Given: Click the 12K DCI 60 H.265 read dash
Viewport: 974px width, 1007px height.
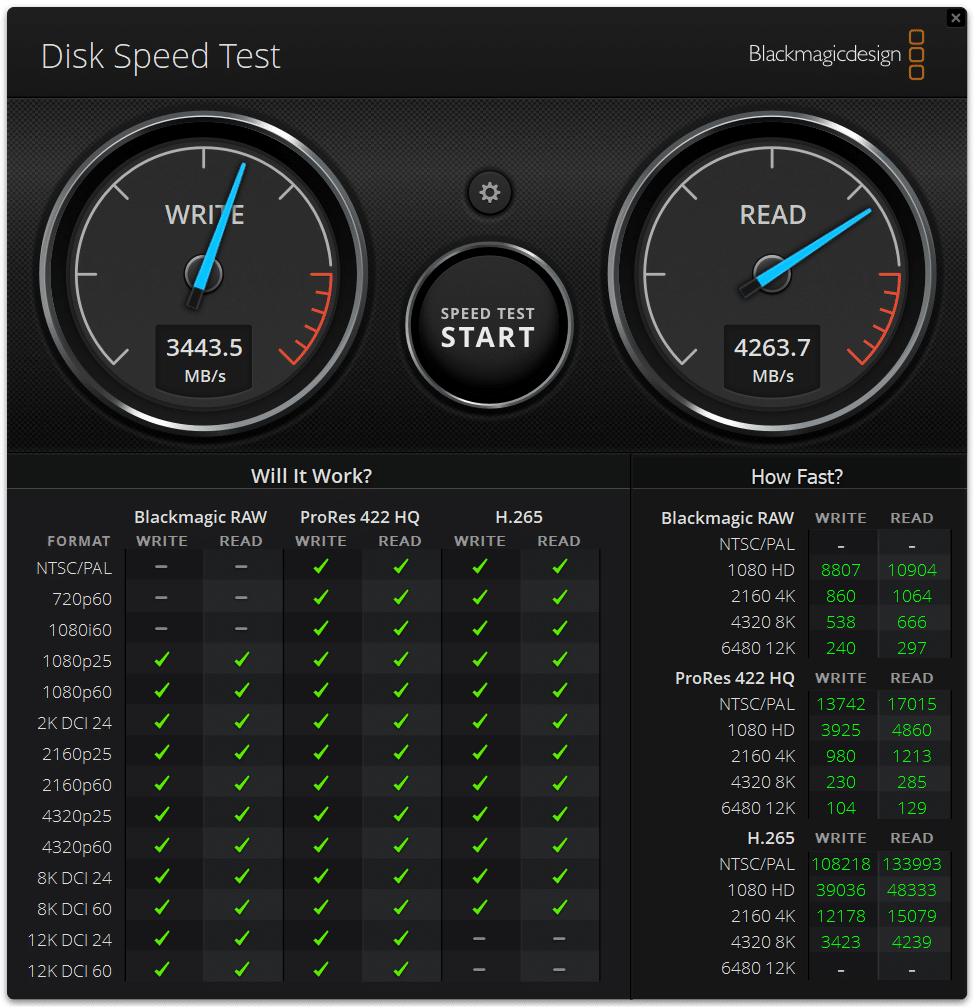Looking at the screenshot, I should point(559,969).
